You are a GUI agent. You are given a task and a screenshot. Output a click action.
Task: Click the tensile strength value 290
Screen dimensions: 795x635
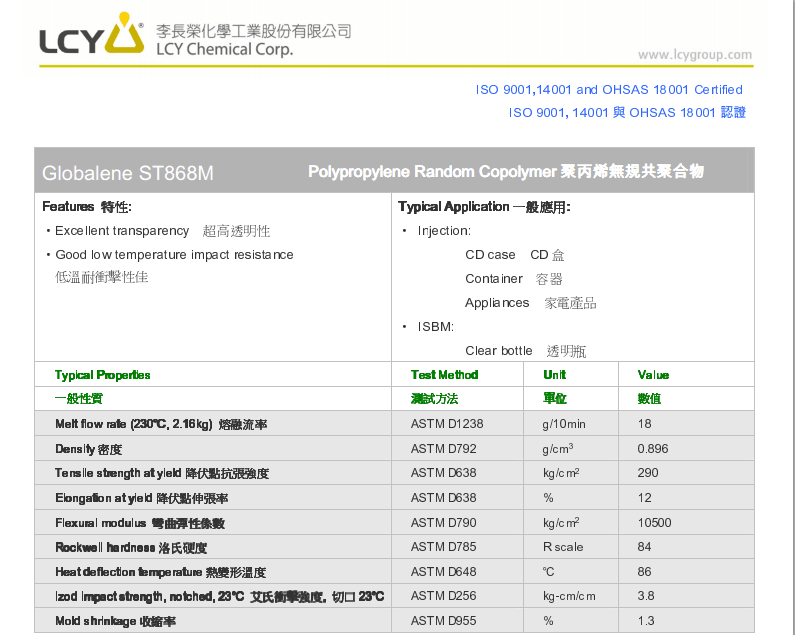(x=647, y=473)
